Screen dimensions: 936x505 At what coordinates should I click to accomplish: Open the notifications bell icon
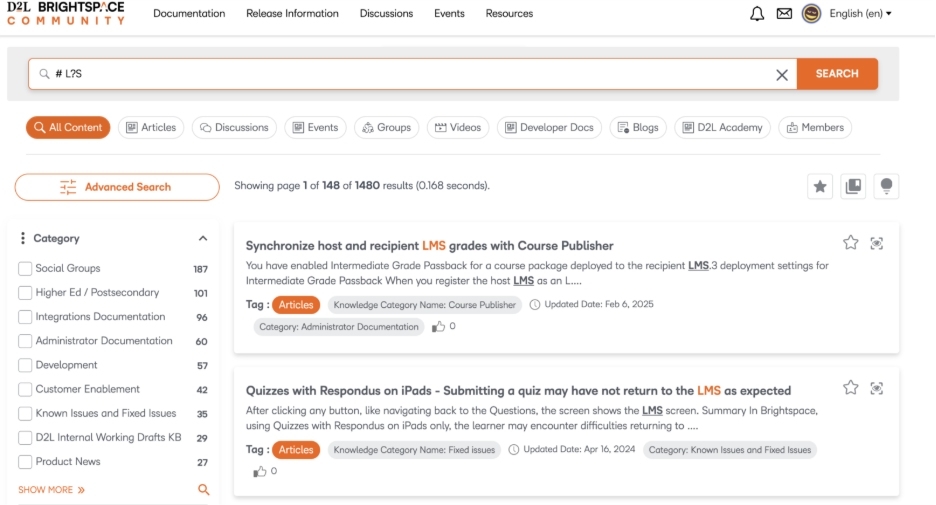pos(757,14)
